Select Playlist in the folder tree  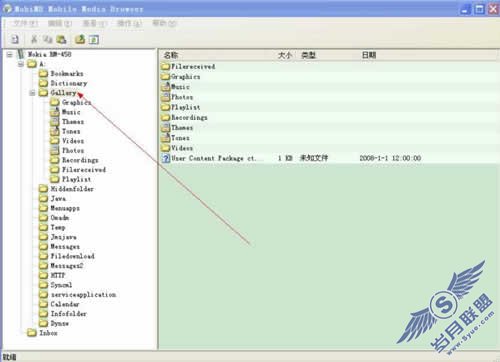(76, 179)
